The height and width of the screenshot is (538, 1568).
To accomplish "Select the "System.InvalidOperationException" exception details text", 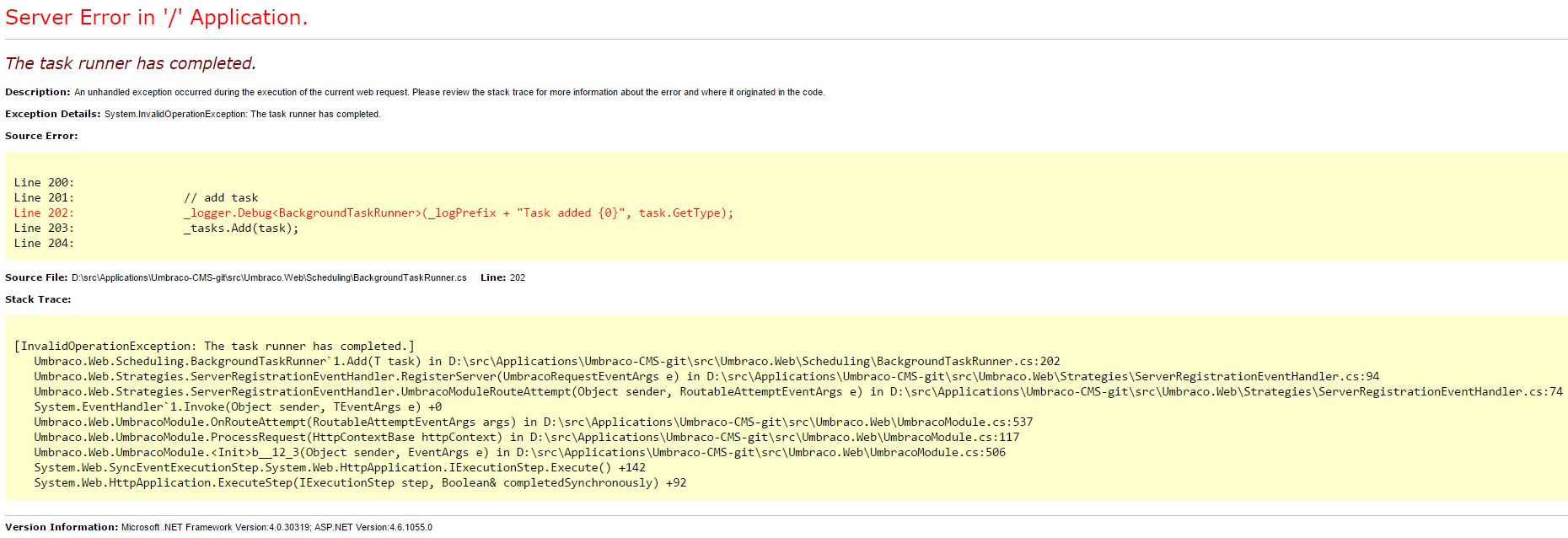I will (243, 114).
